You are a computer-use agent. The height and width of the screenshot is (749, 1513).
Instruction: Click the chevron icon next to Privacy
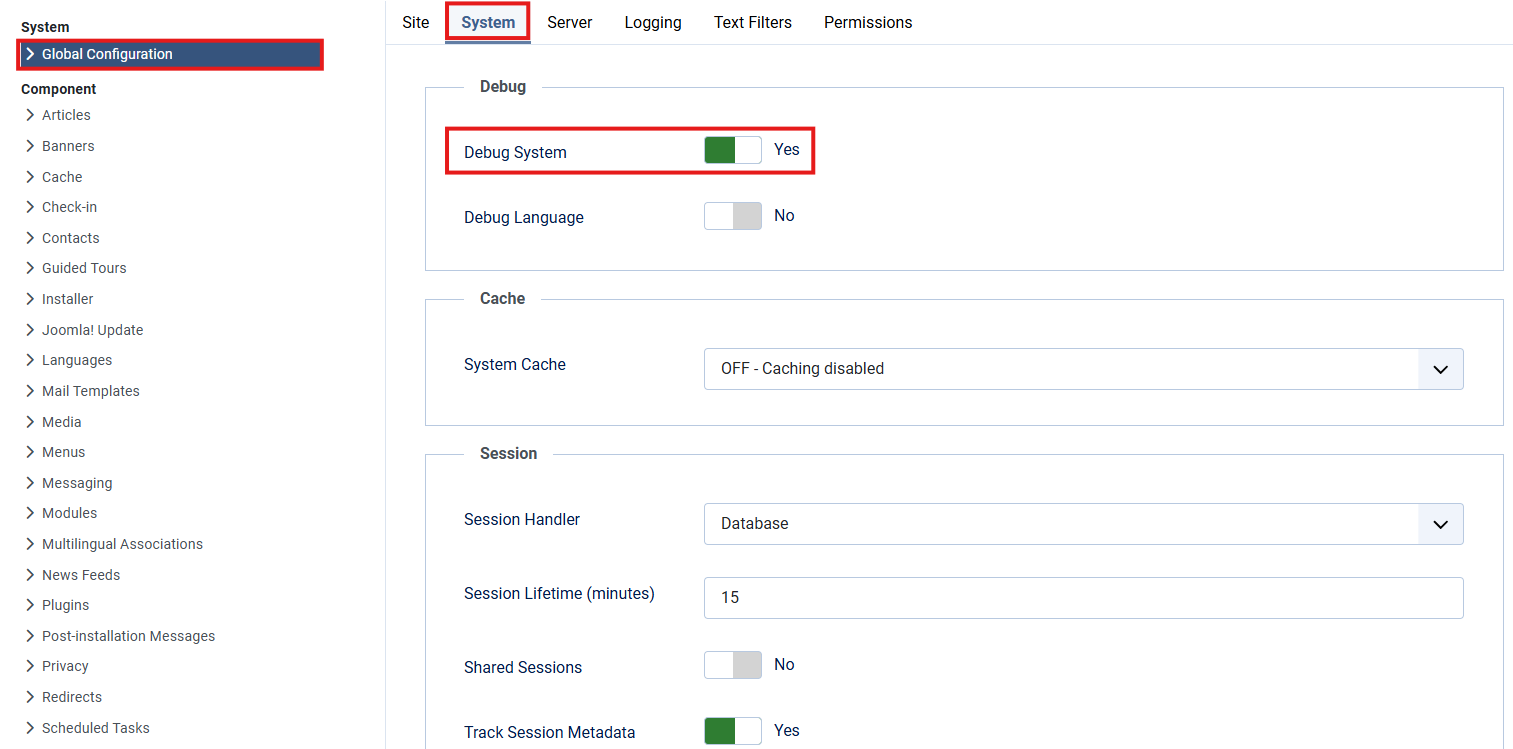click(x=30, y=666)
